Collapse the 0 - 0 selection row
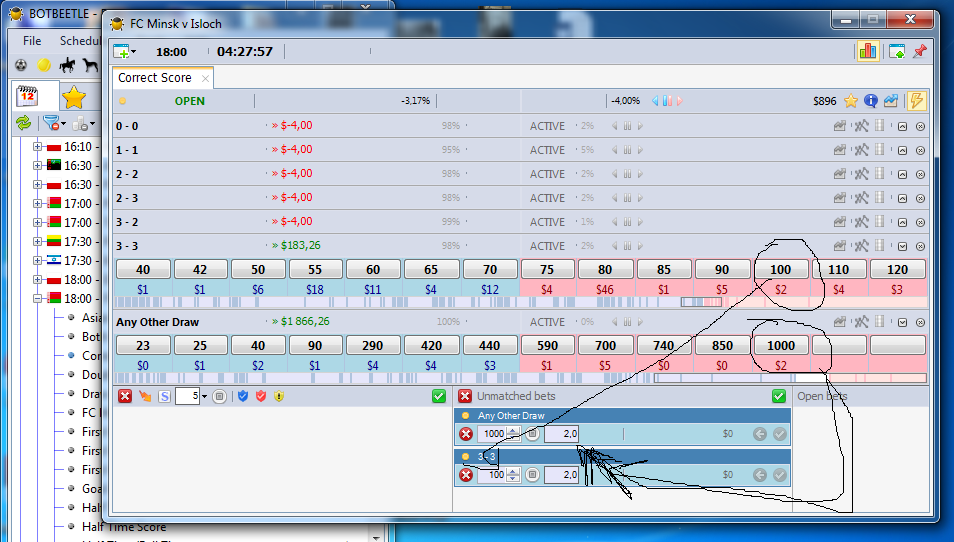This screenshot has width=954, height=542. (902, 126)
